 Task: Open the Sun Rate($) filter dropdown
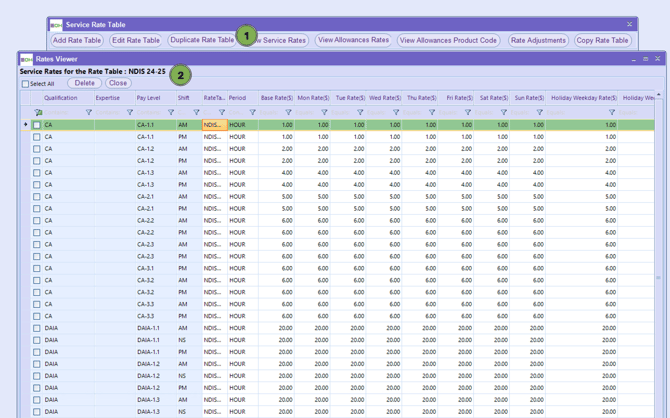point(540,113)
